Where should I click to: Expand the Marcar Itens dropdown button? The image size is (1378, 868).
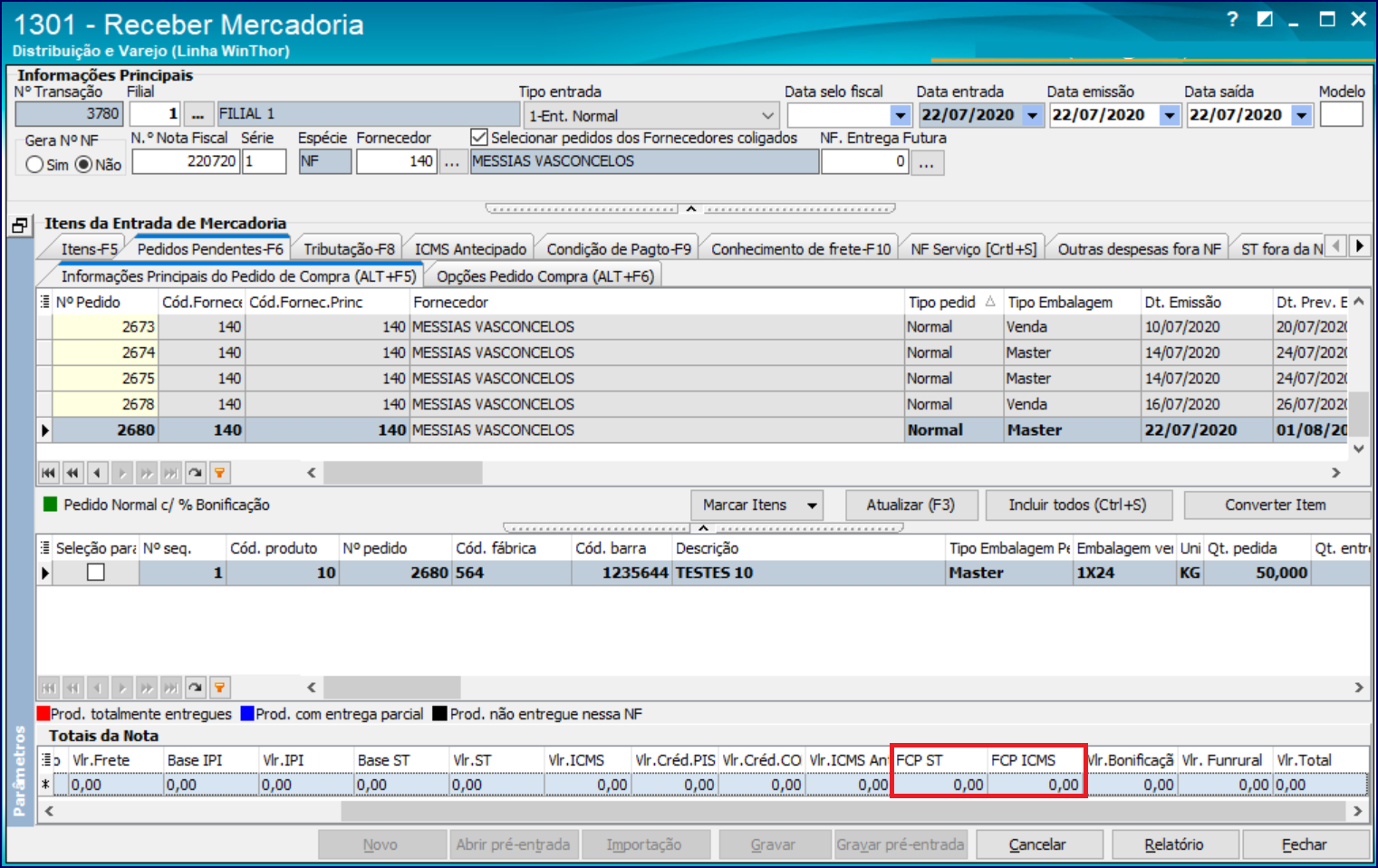(812, 506)
